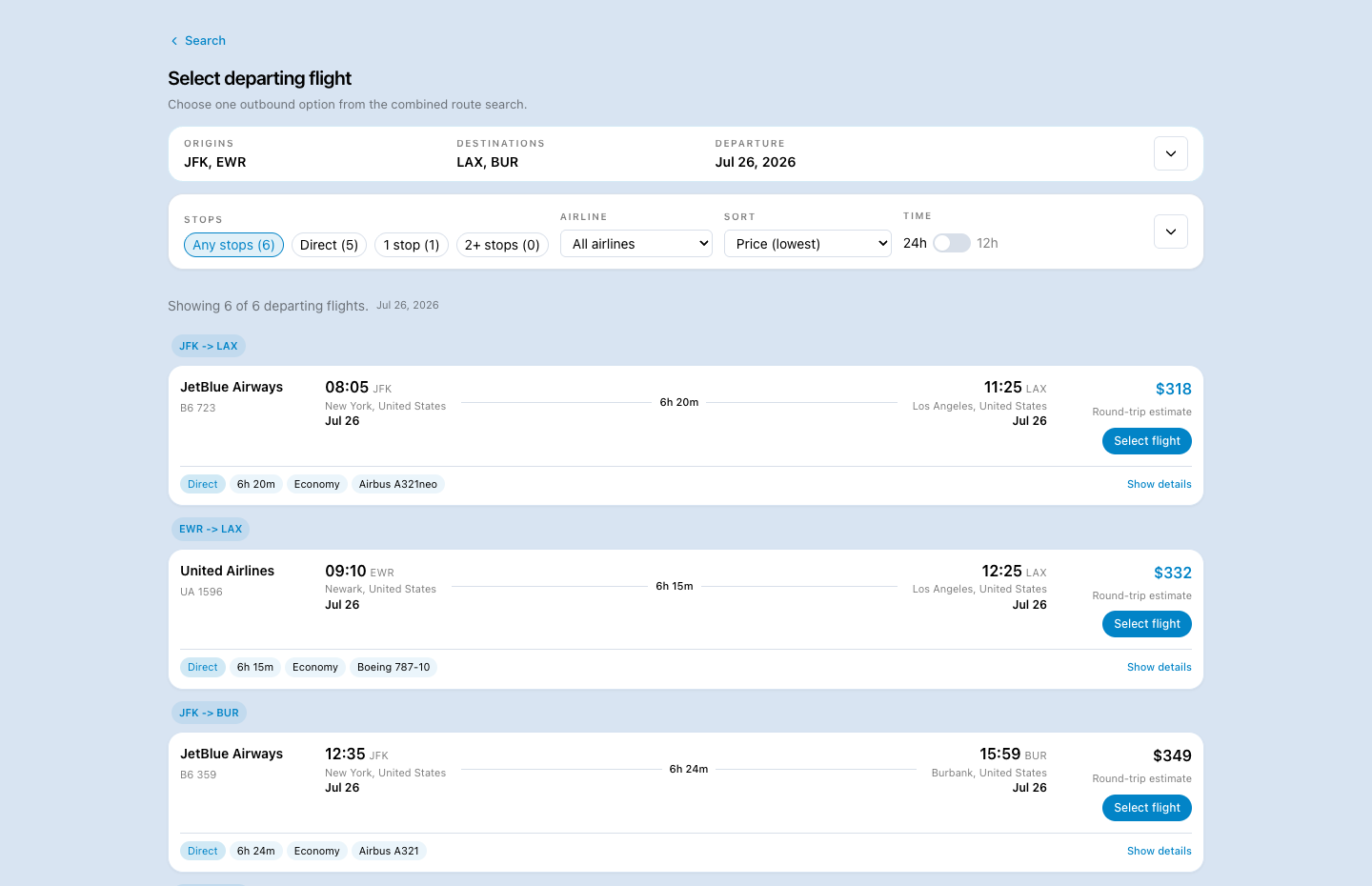Select the Any stops (6) filter
Screen dimensions: 1372x886
233,245
